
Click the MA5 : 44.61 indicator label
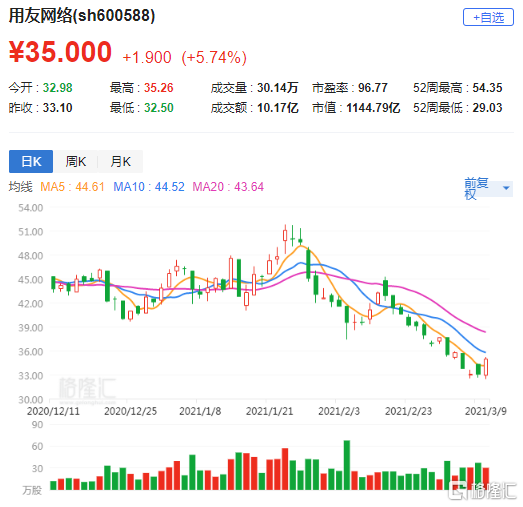(x=72, y=186)
